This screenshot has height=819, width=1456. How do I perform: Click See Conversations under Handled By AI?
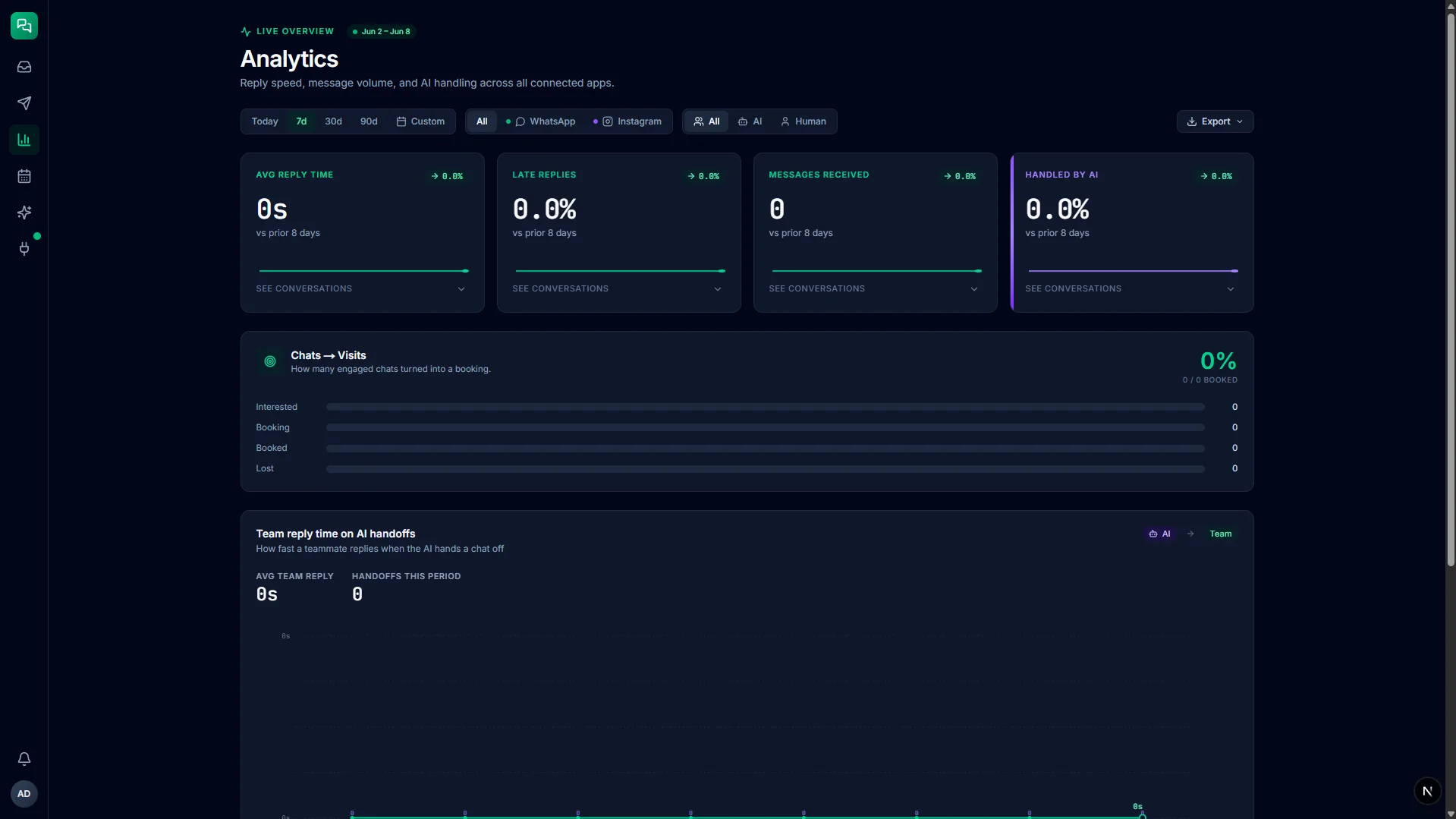(1073, 289)
